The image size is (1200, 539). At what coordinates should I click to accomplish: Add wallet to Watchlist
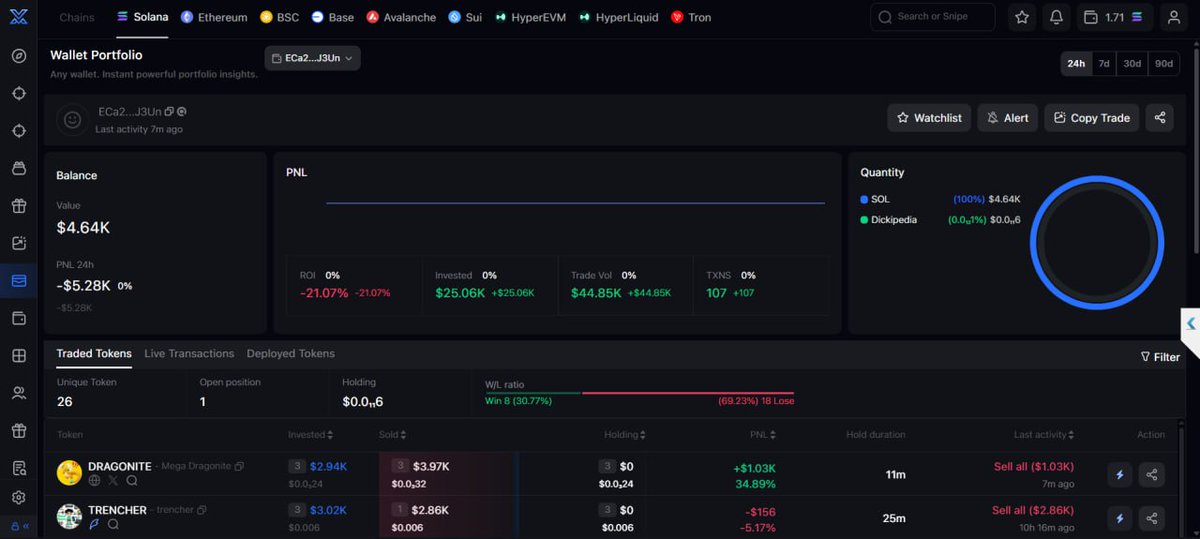coord(929,118)
